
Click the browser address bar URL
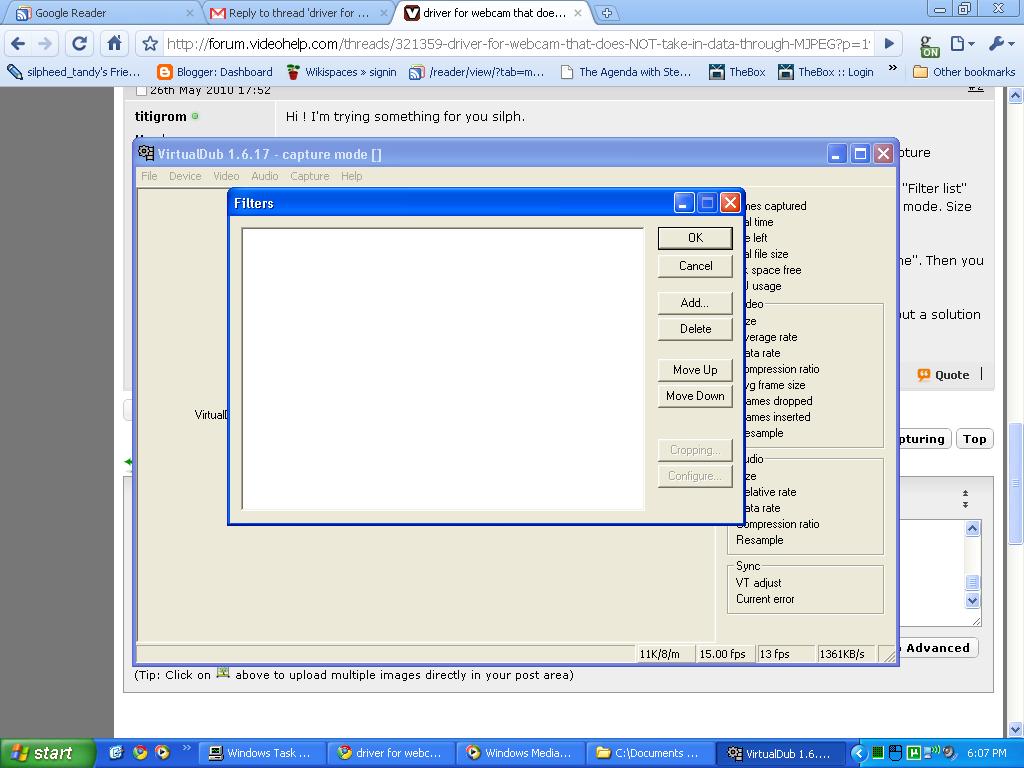pos(518,44)
